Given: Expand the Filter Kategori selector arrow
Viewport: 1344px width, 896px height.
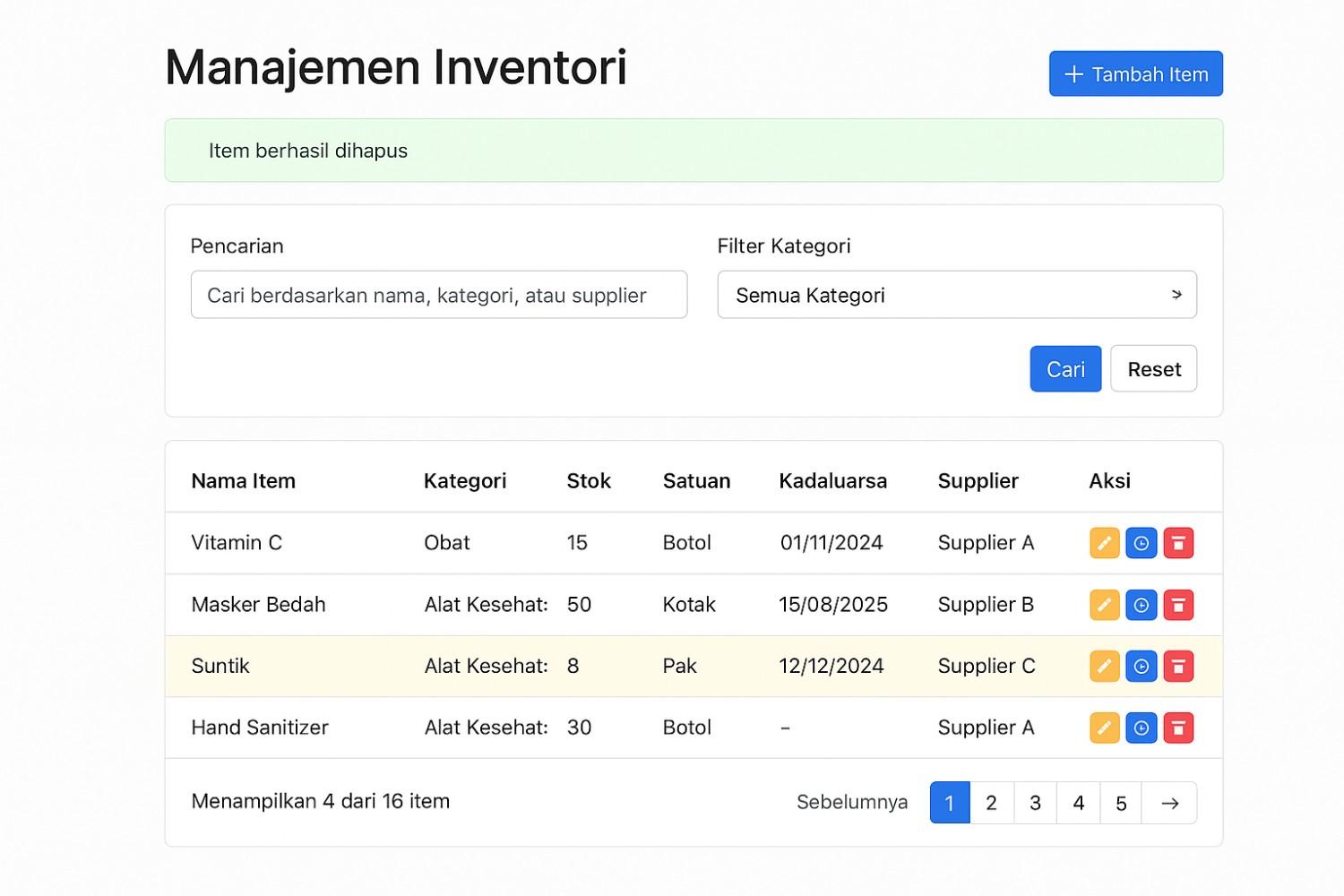Looking at the screenshot, I should coord(1176,295).
